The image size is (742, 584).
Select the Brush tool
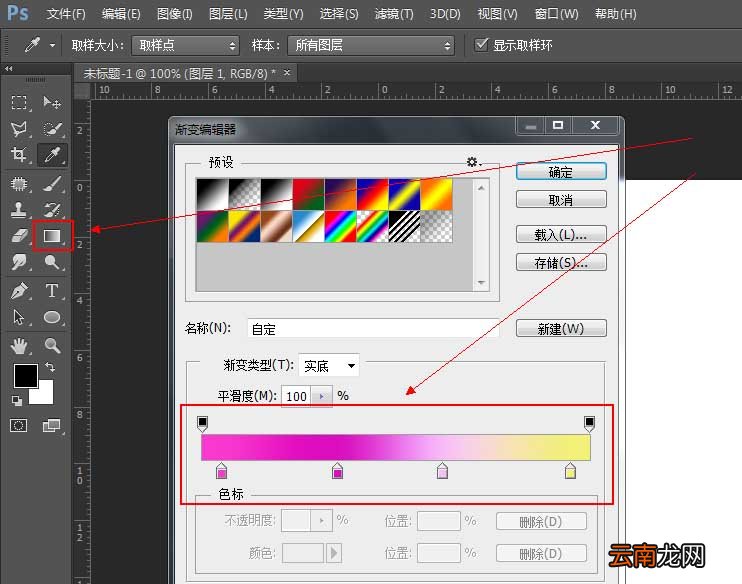[x=52, y=184]
